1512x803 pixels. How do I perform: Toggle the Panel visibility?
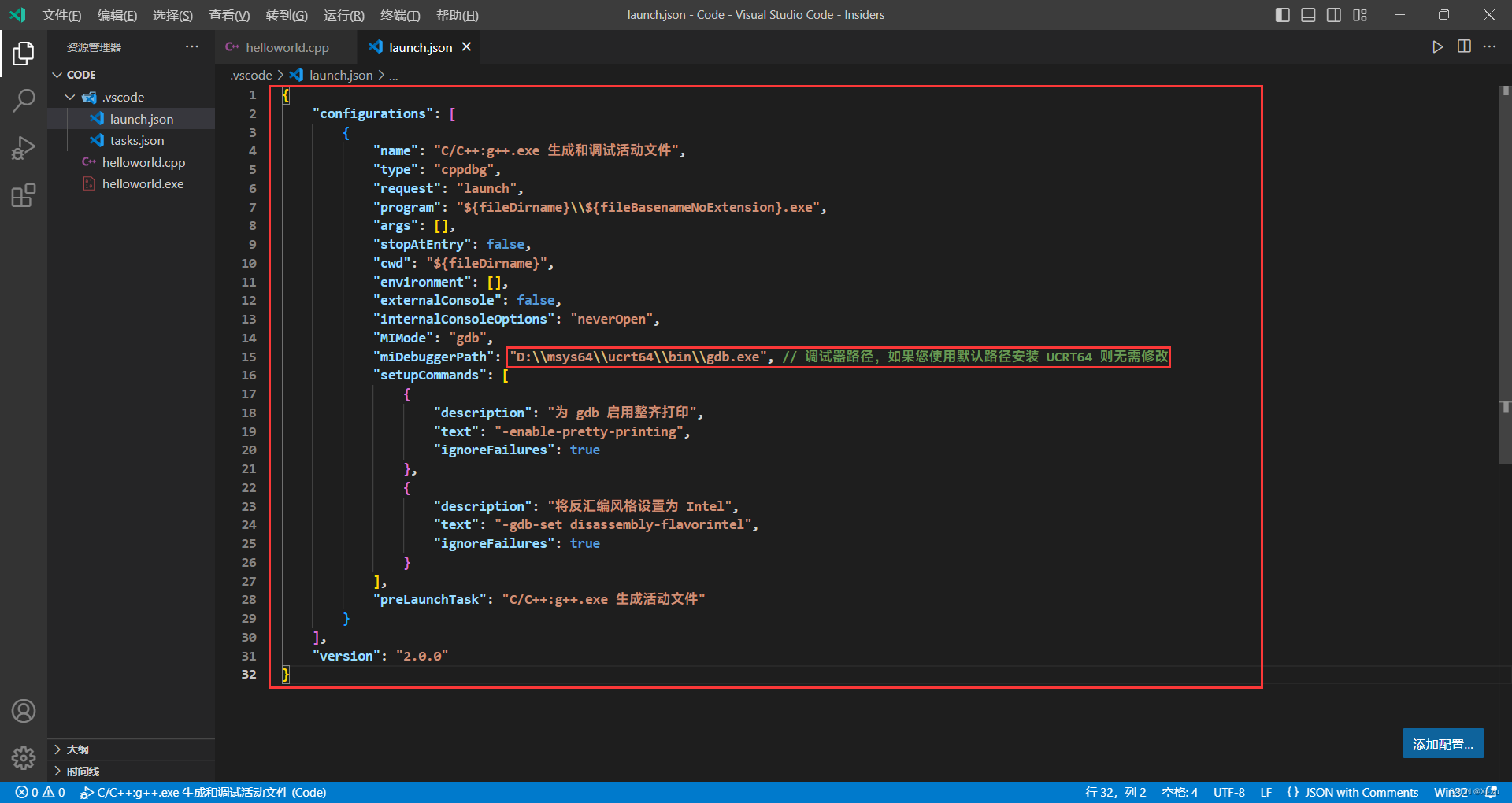1307,14
